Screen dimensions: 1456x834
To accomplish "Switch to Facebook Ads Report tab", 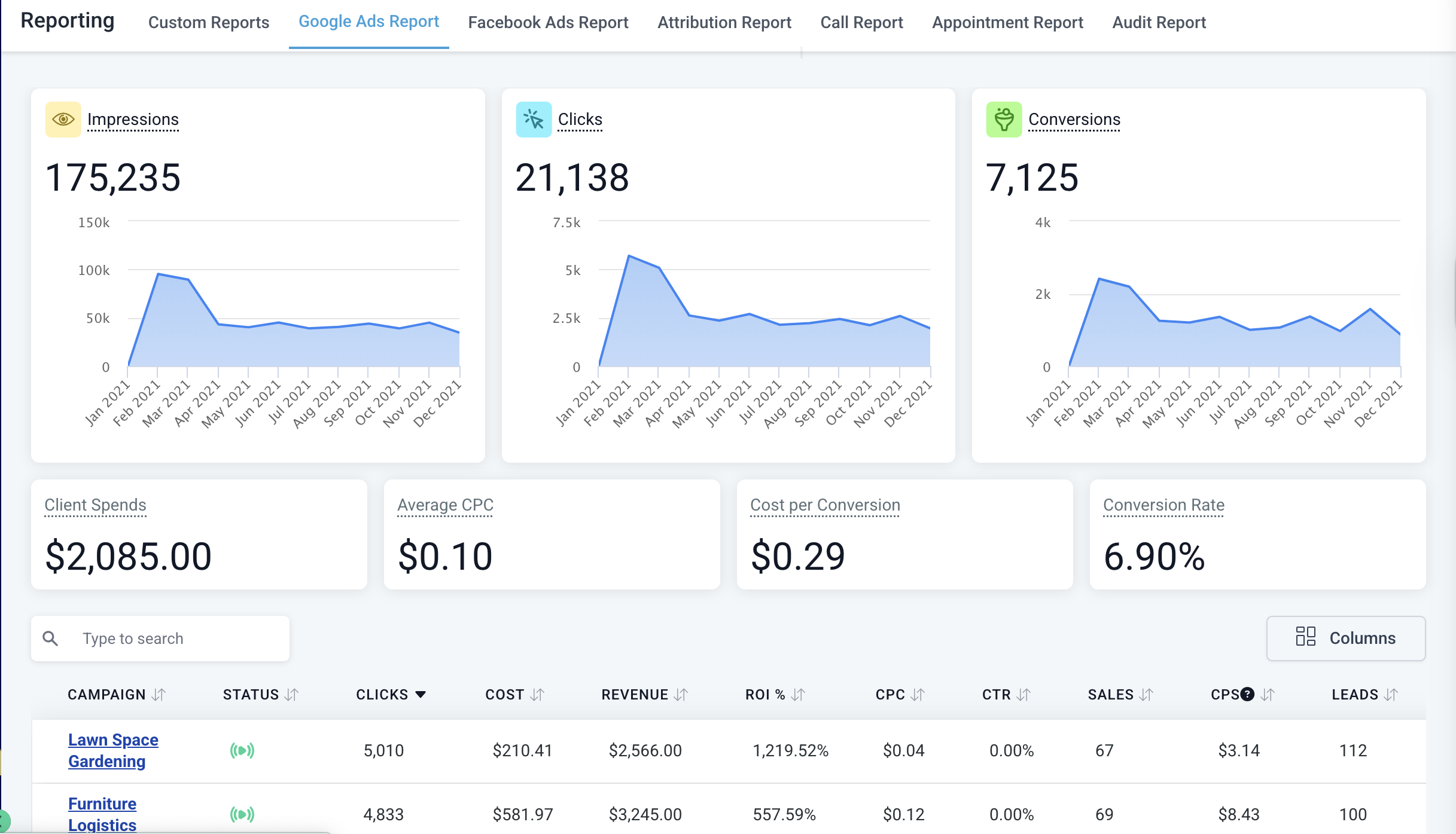I will [548, 23].
